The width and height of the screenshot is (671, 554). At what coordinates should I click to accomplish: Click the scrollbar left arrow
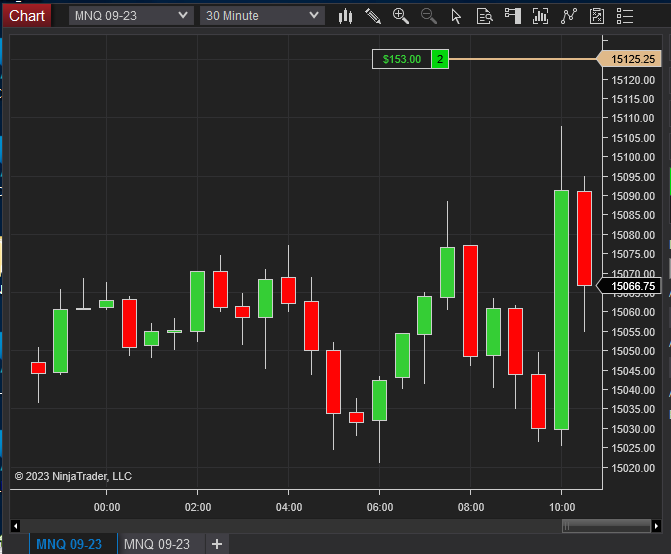click(15, 526)
